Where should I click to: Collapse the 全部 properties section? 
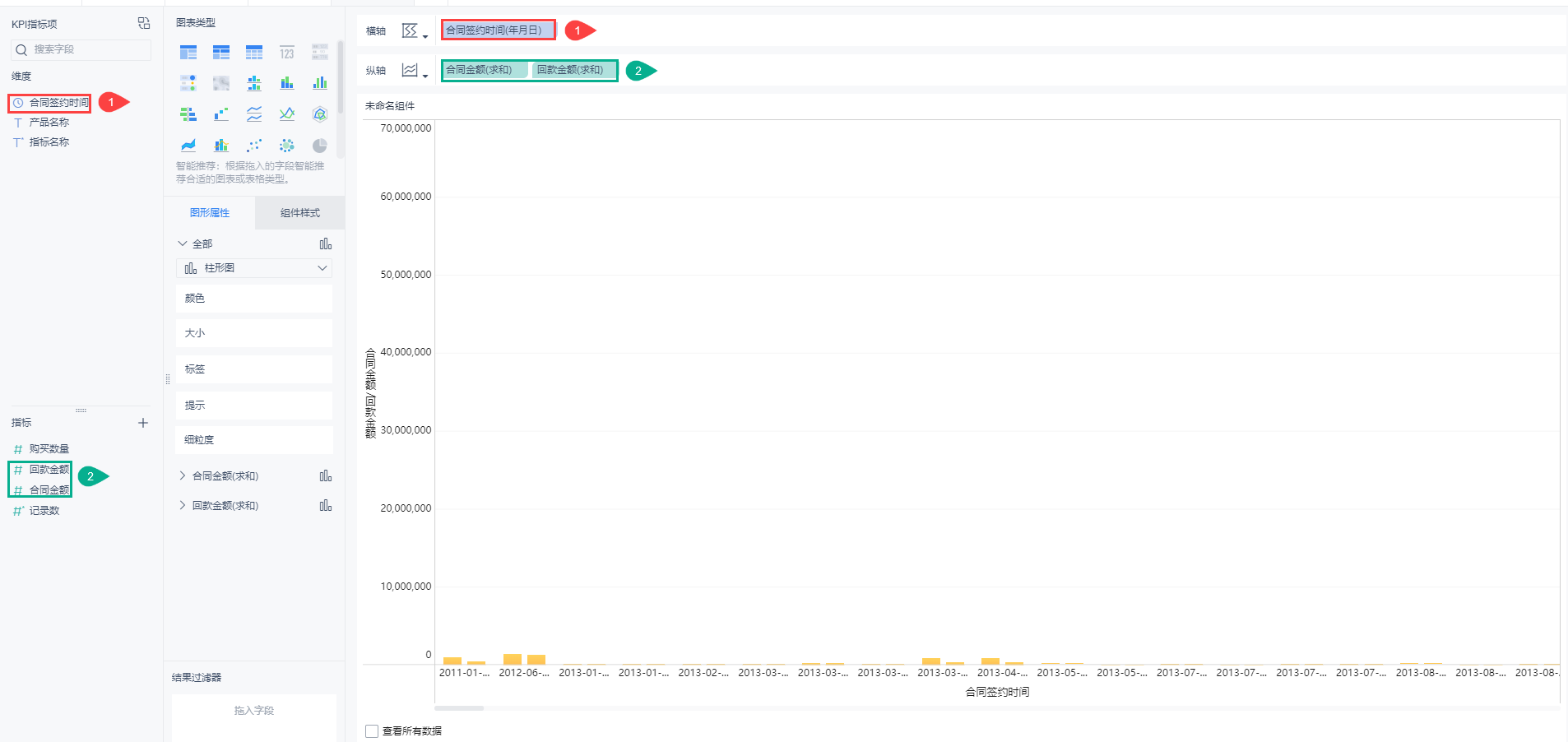coord(183,243)
